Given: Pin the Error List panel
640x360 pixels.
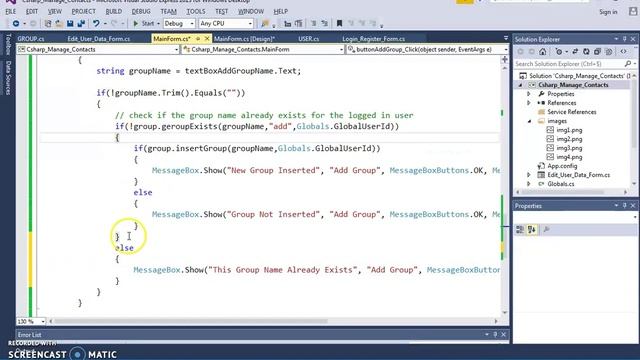Looking at the screenshot, I should [x=495, y=334].
